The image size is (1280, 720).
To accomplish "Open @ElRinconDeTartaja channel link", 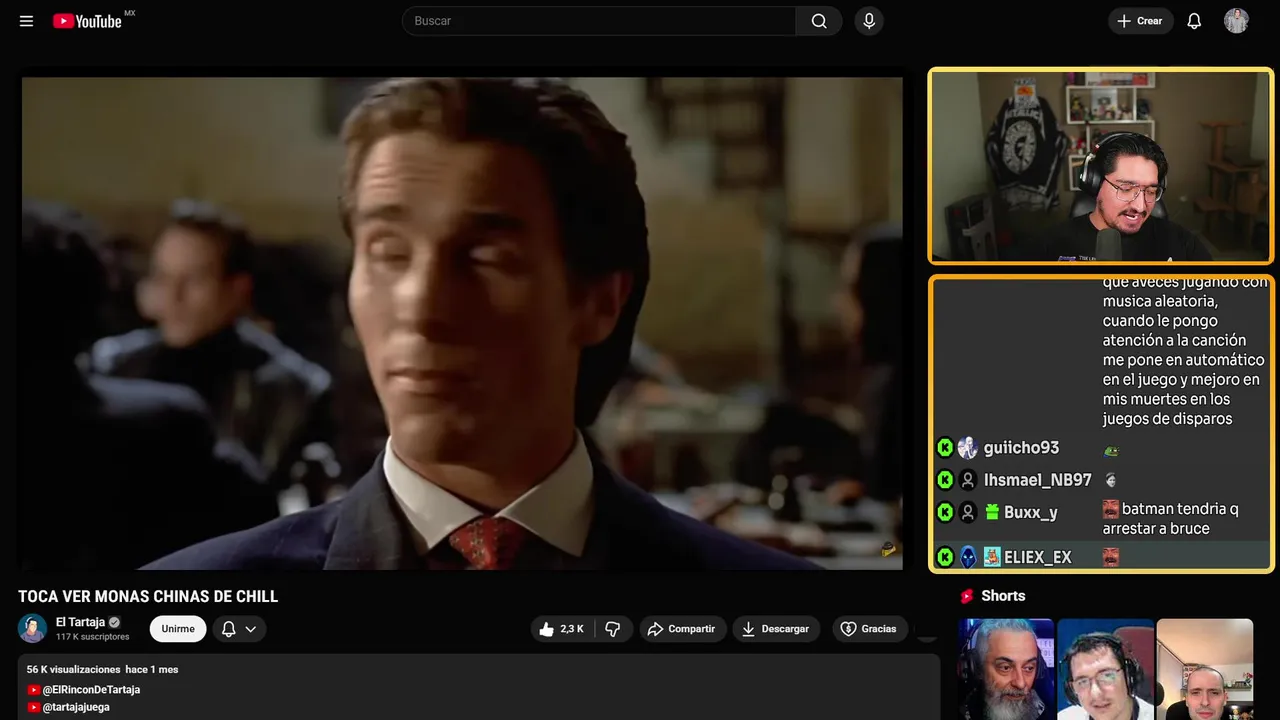I will pos(91,690).
